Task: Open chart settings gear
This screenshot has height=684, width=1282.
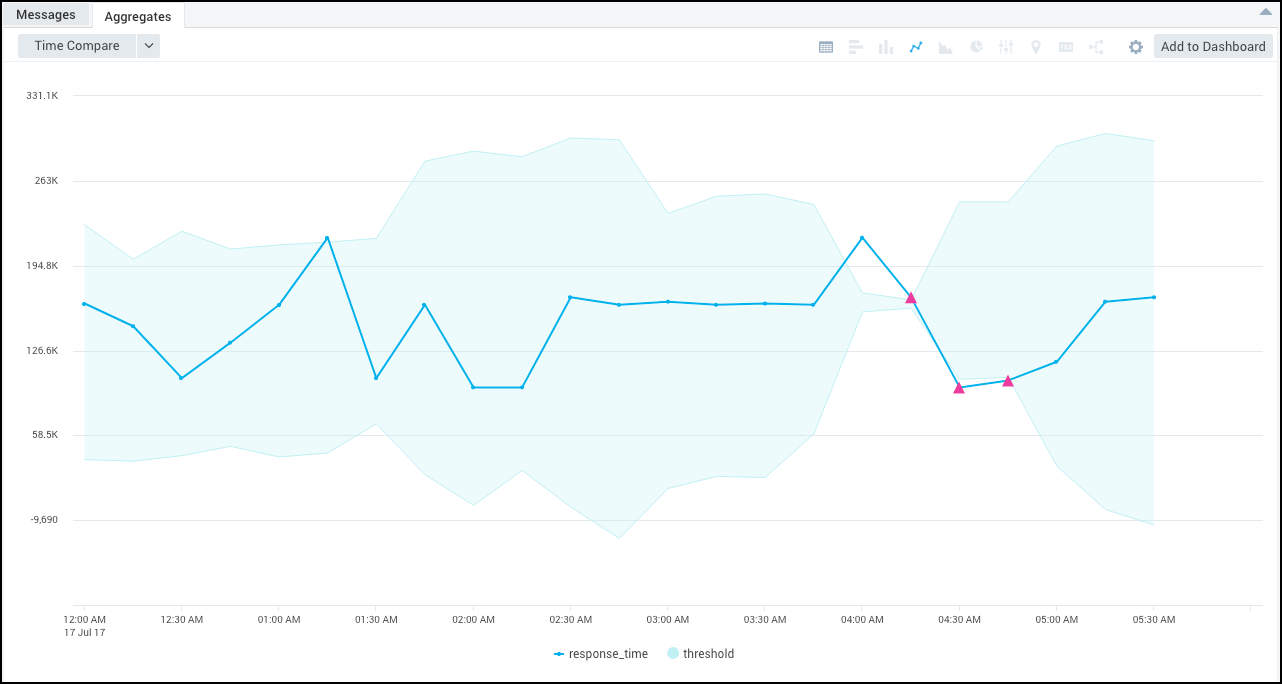Action: point(1136,47)
